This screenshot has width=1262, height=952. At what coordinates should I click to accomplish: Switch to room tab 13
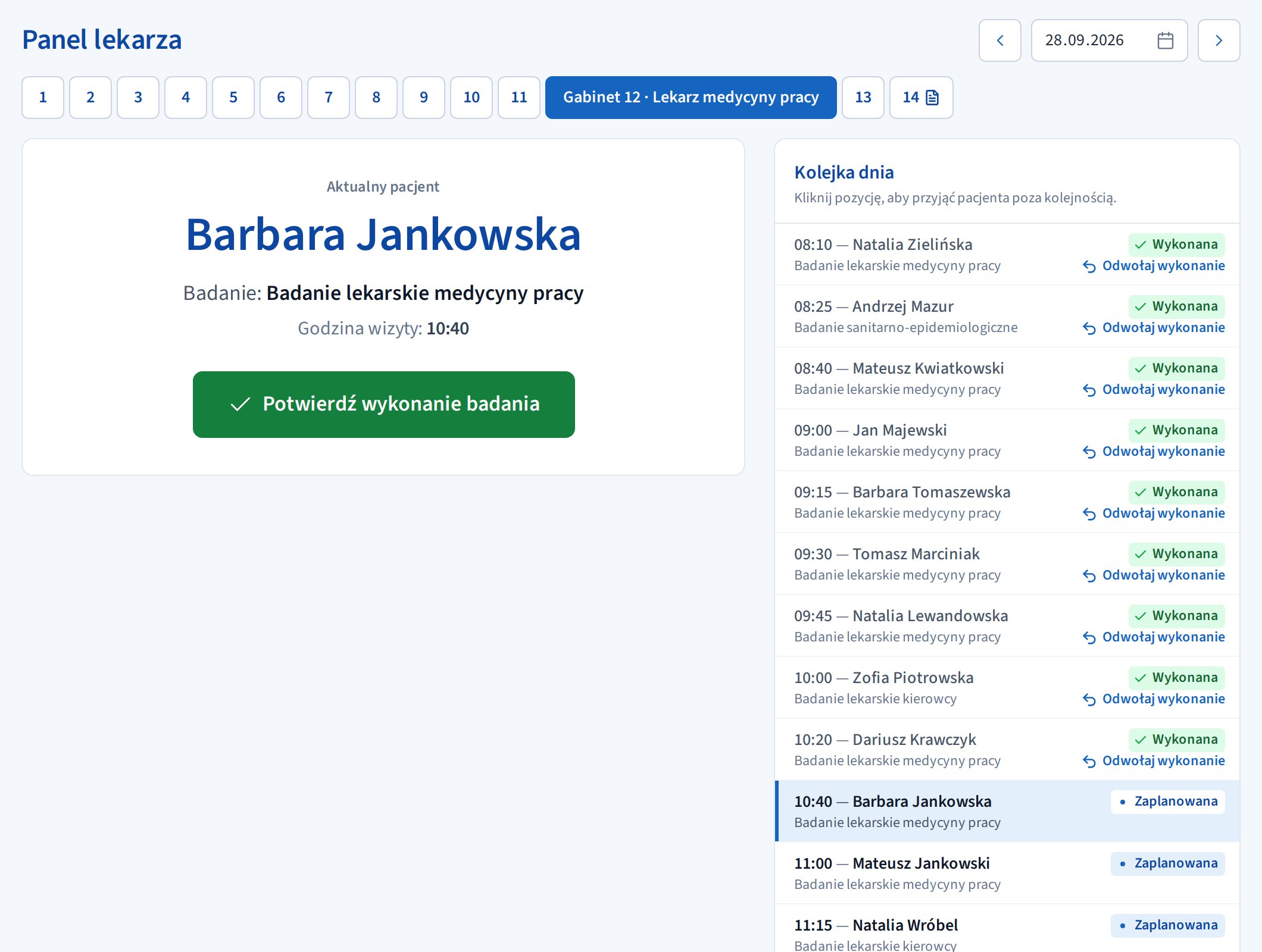[x=863, y=98]
